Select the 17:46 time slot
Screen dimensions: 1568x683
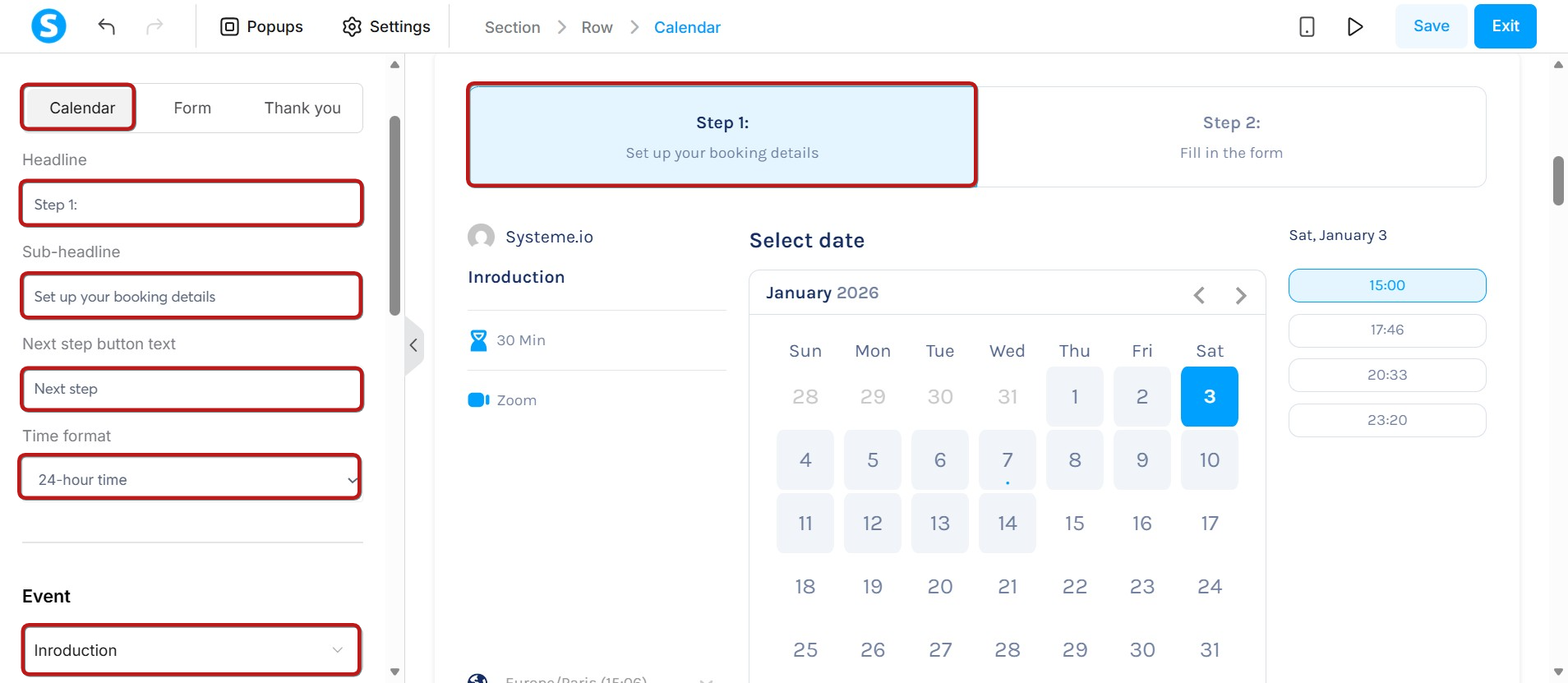[1387, 330]
